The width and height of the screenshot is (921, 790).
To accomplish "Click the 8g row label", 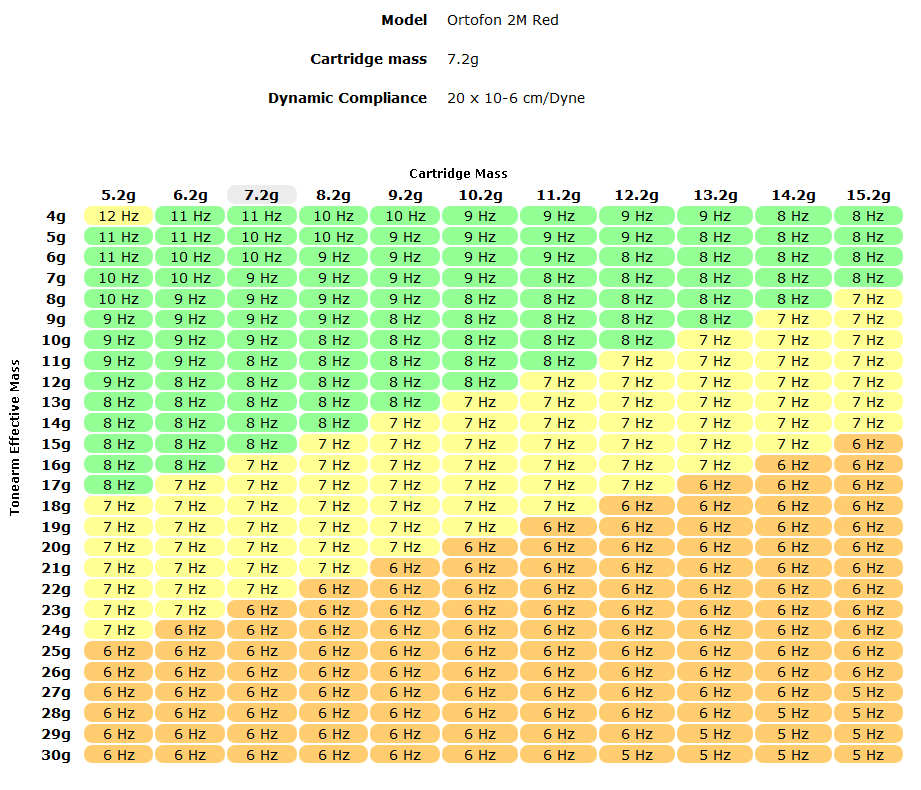I will click(x=56, y=299).
